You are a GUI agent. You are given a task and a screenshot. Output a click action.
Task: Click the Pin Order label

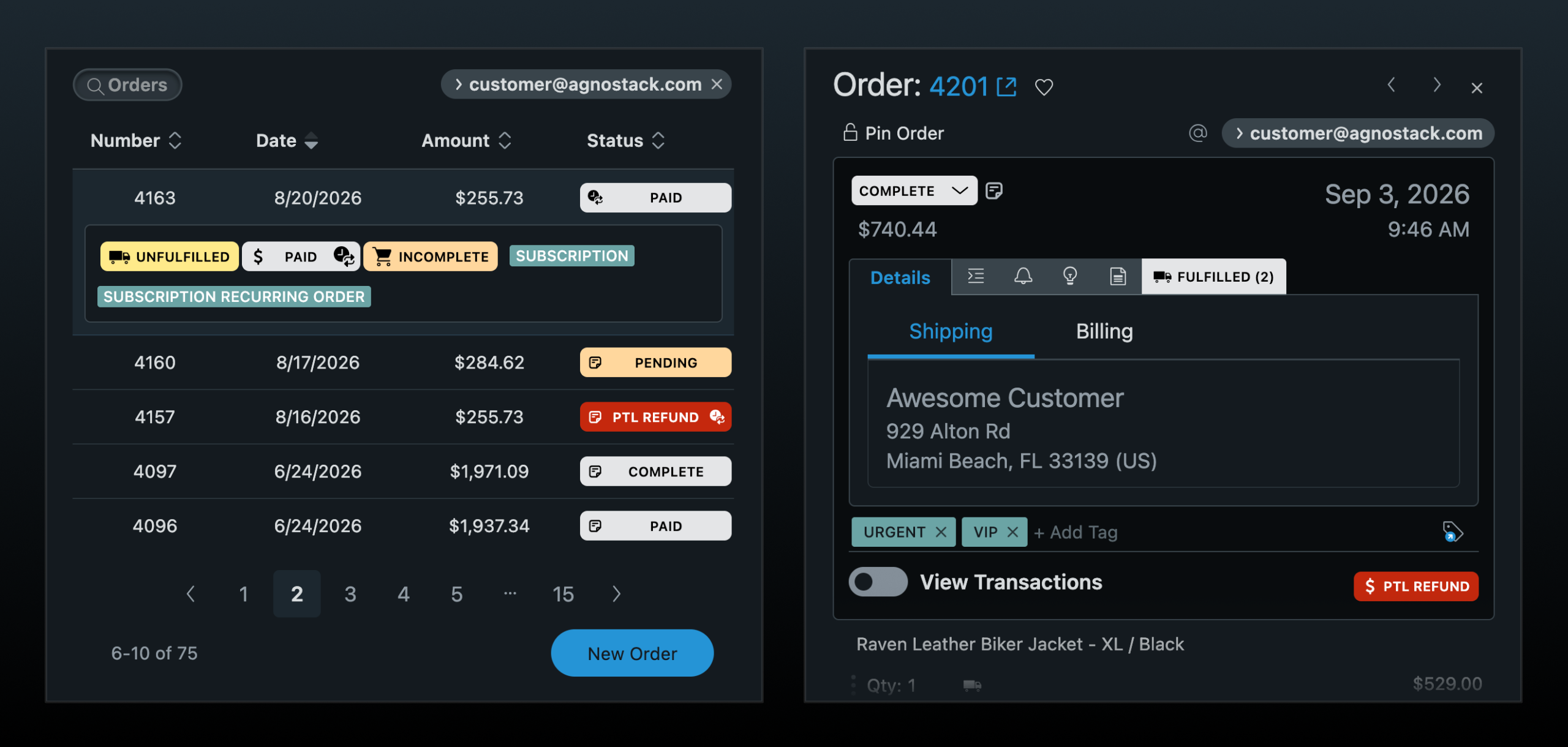pyautogui.click(x=904, y=133)
